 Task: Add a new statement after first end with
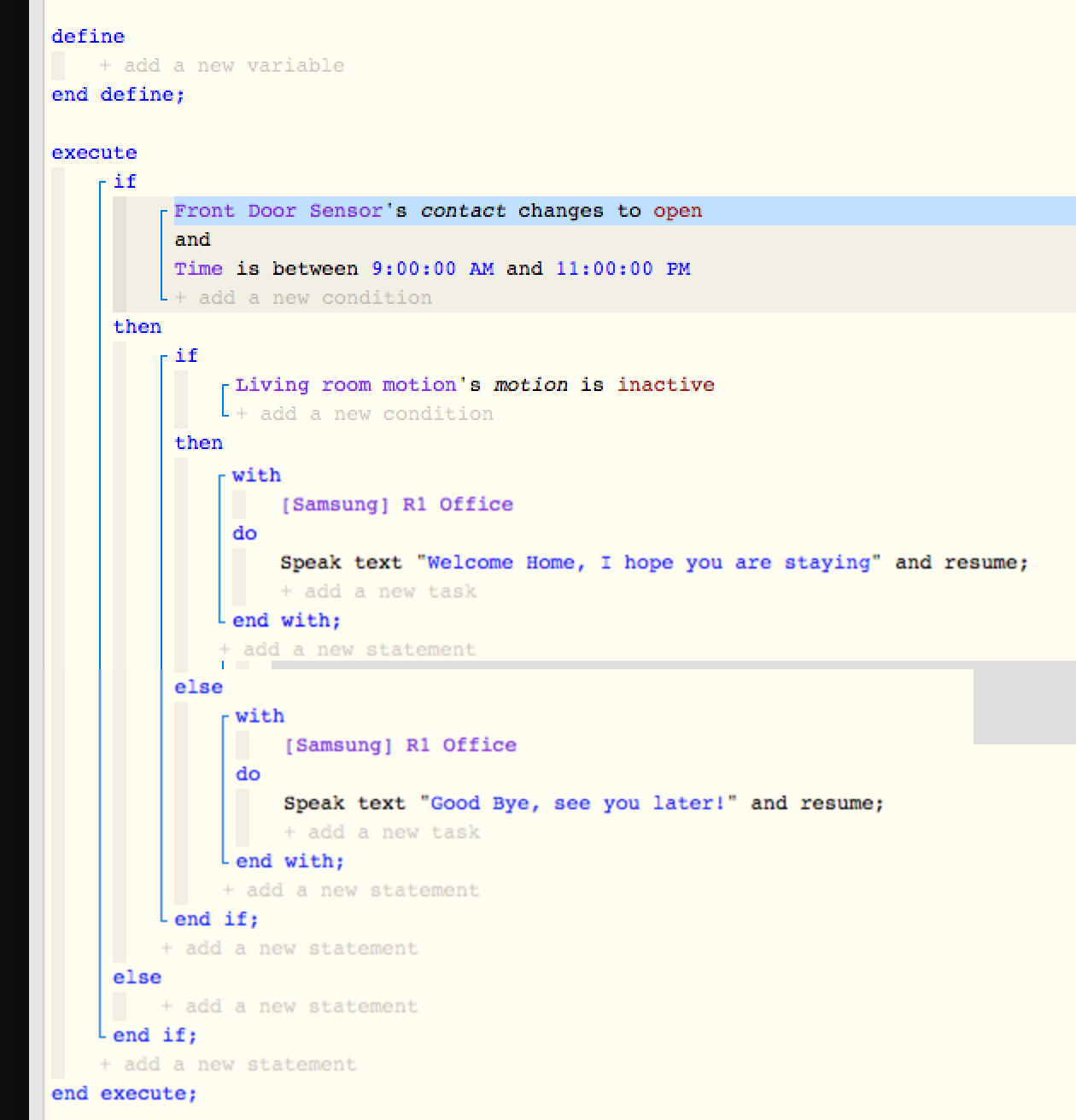tap(348, 650)
